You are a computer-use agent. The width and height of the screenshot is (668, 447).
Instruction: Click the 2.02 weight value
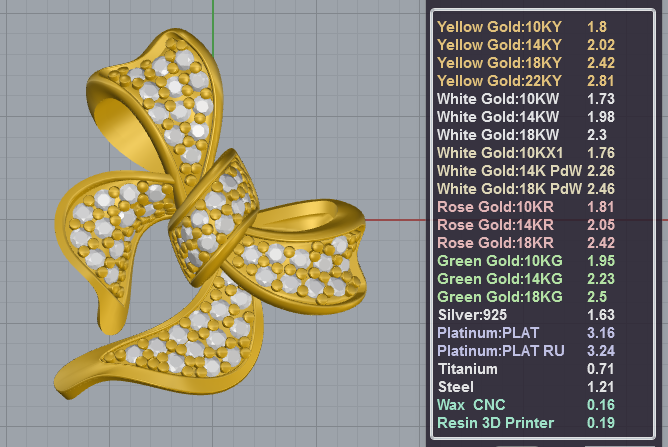click(x=601, y=45)
